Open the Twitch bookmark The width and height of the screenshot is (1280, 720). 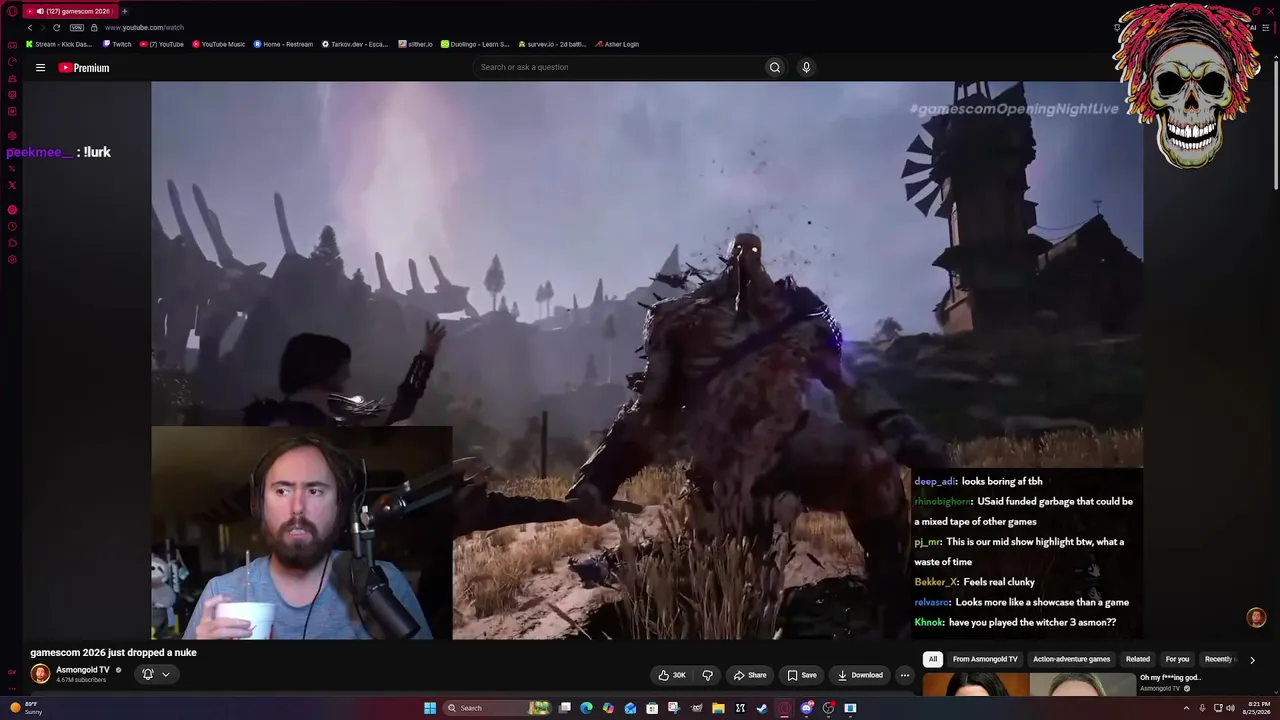[117, 44]
